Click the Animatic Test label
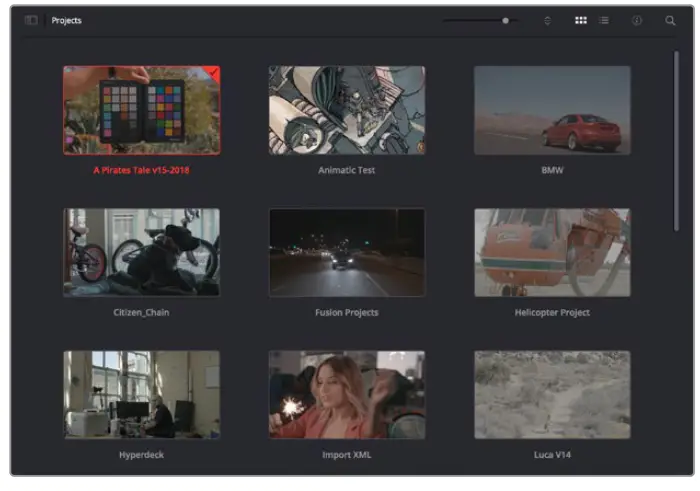Image resolution: width=700 pixels, height=491 pixels. pyautogui.click(x=346, y=170)
